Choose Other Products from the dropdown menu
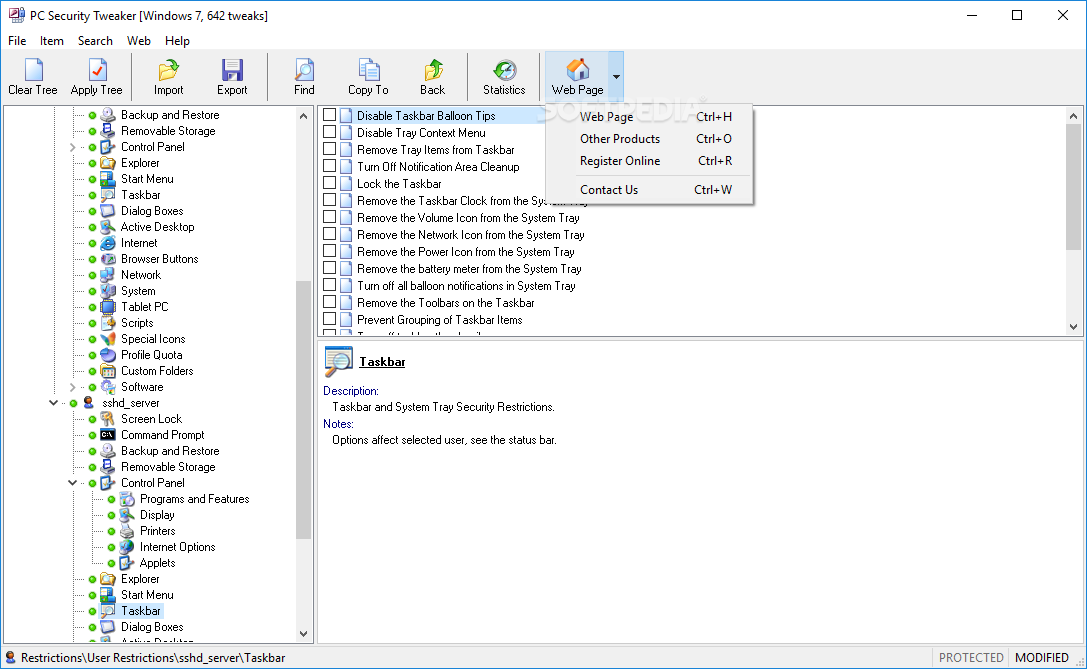1087x669 pixels. pyautogui.click(x=650, y=139)
